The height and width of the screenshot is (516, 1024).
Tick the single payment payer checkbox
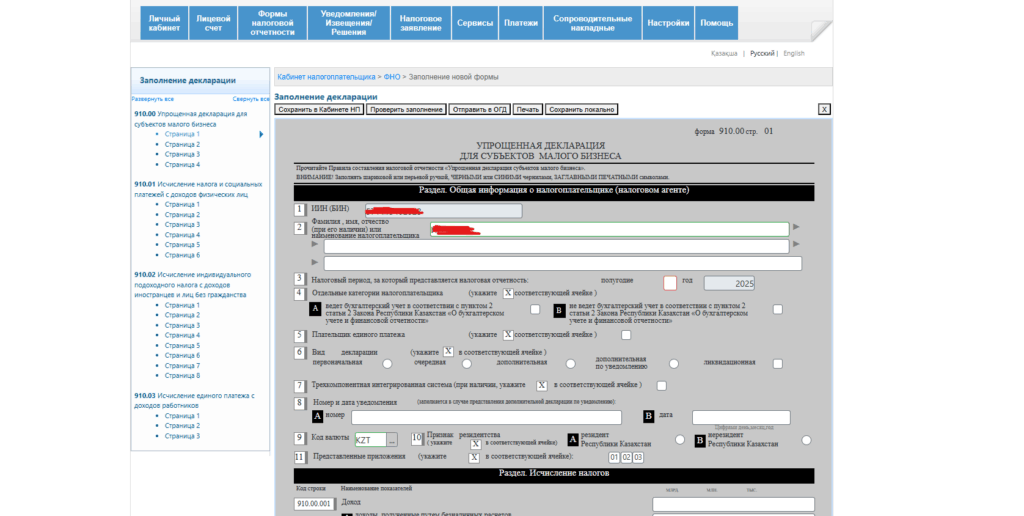(x=626, y=335)
